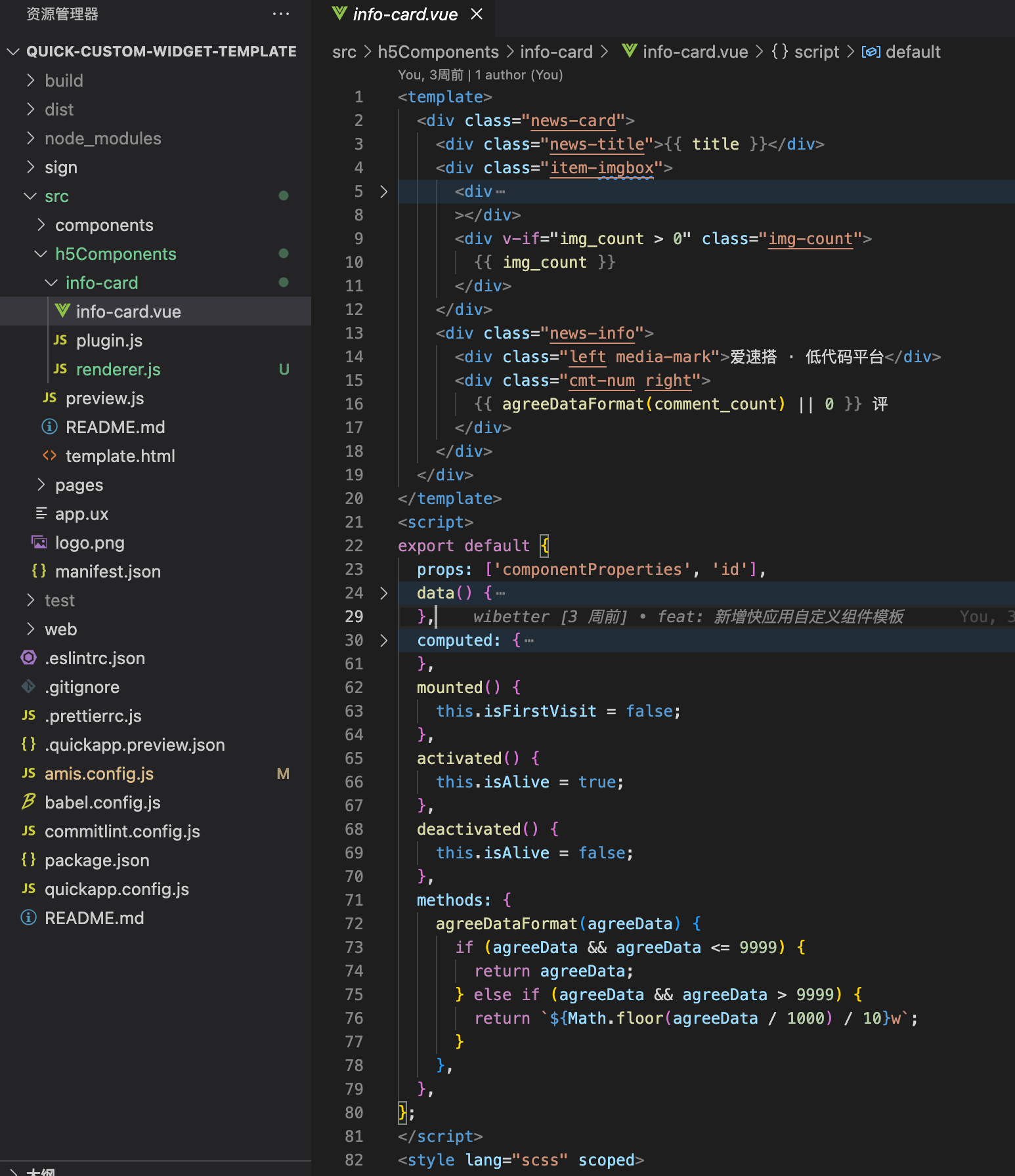
Task: Click the 资源管理器 explorer panel title
Action: coord(62,14)
